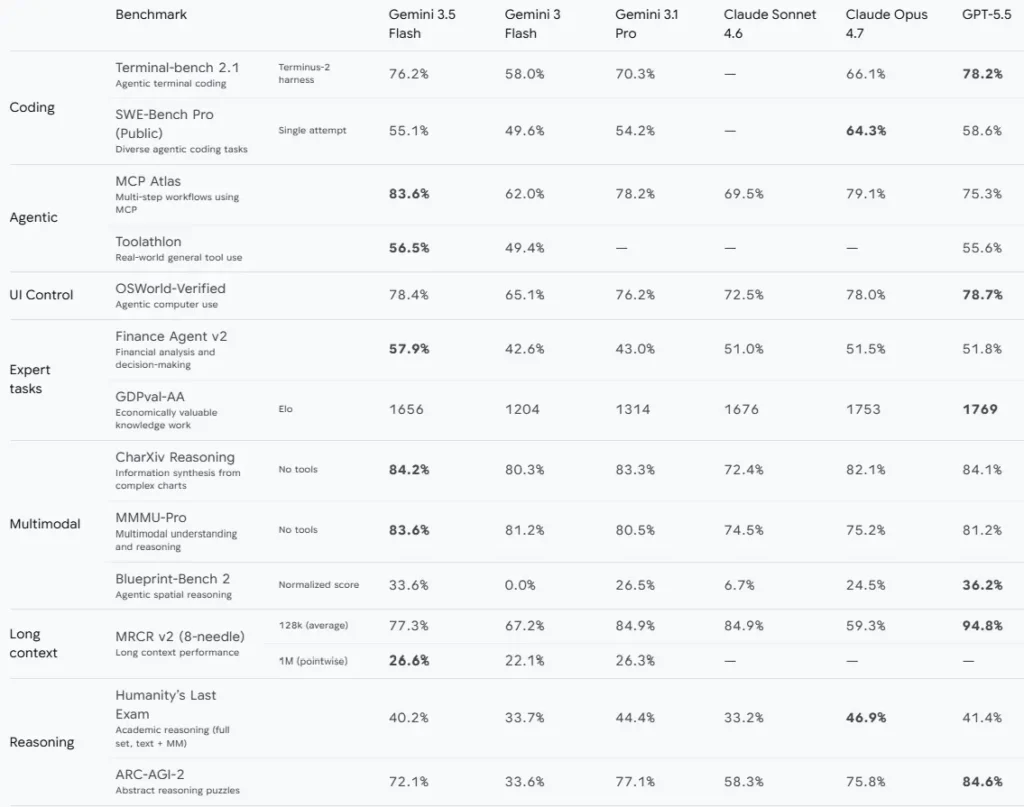The image size is (1024, 807).
Task: Click the Toolathlon benchmark name
Action: [x=148, y=242]
